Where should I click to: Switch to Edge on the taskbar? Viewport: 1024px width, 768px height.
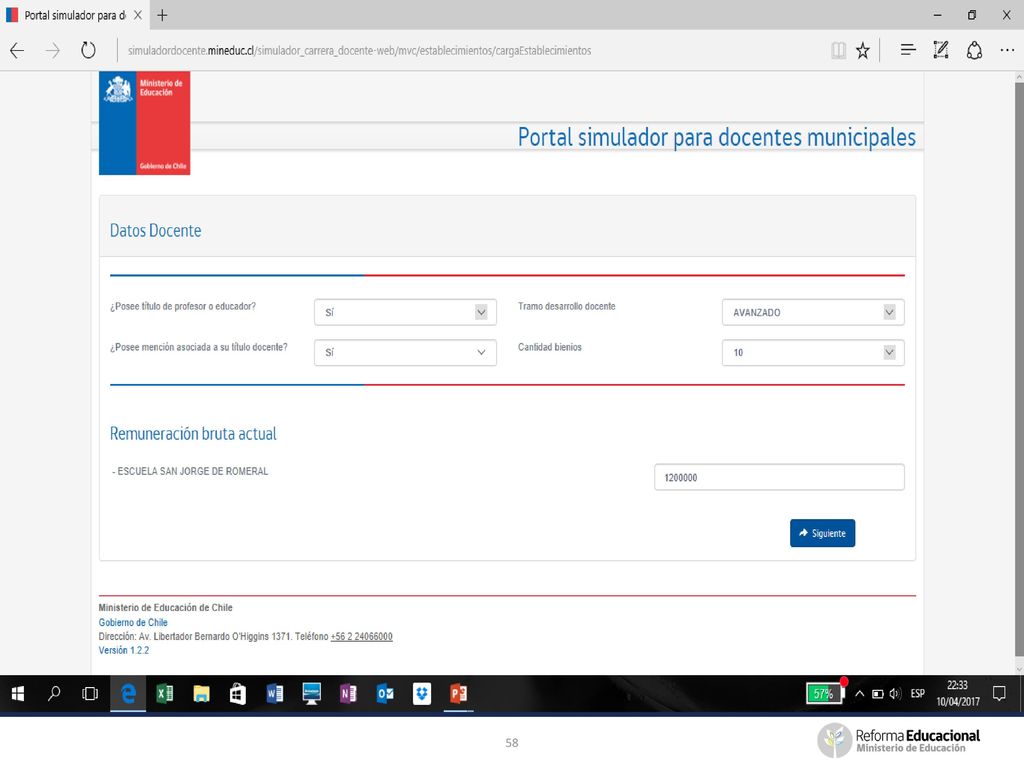128,694
